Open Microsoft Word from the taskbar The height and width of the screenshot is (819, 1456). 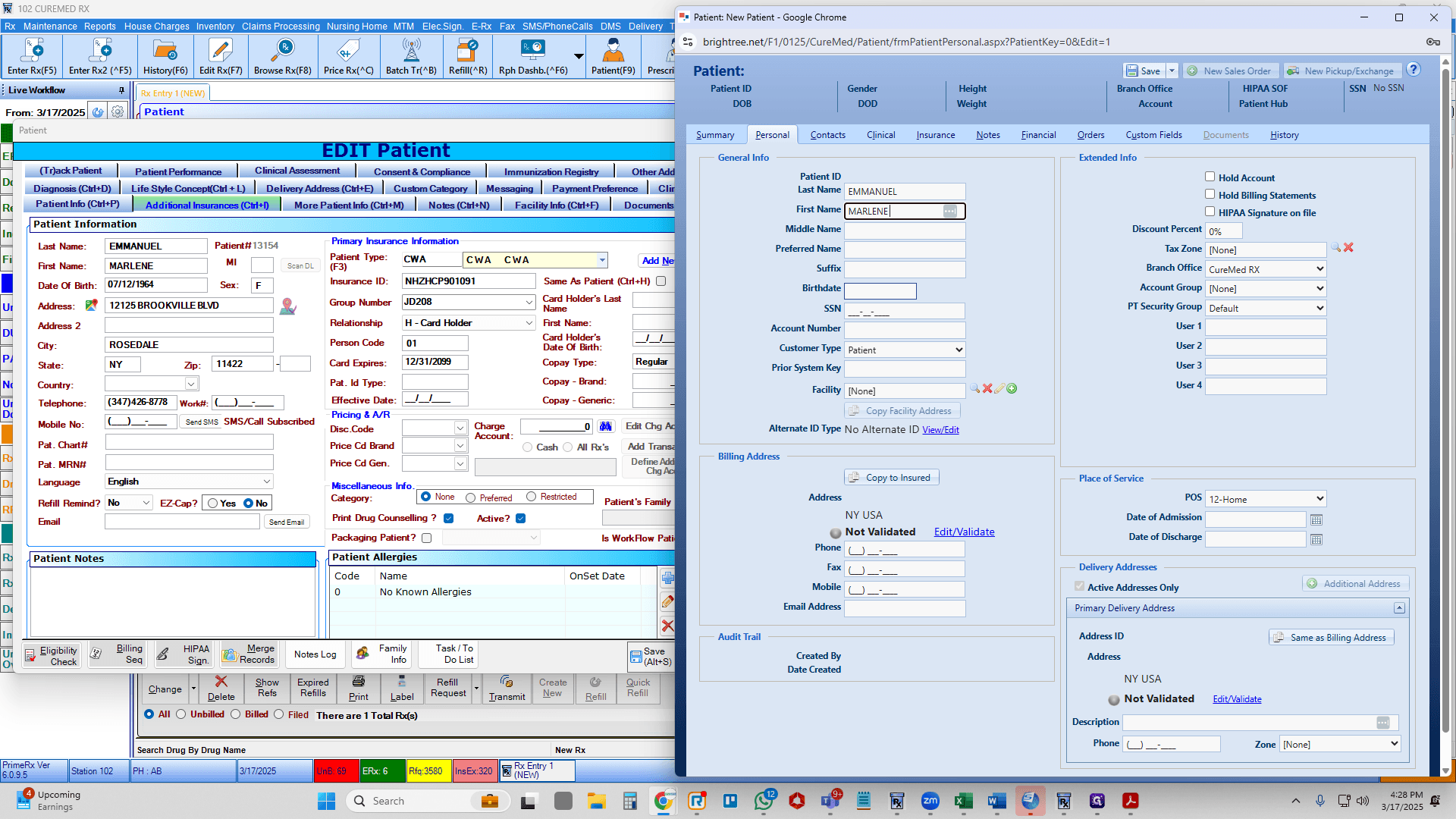tap(996, 801)
